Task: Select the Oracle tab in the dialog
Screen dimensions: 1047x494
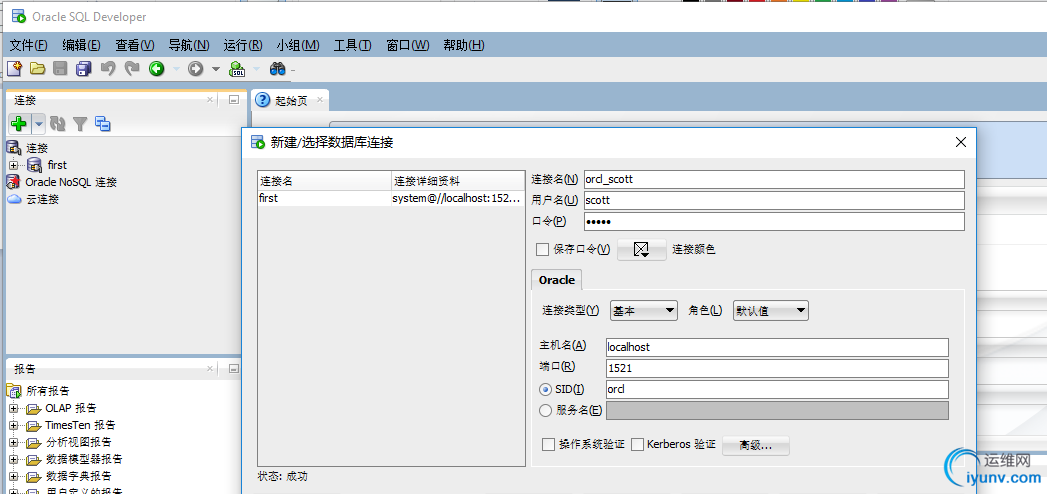Action: click(557, 280)
